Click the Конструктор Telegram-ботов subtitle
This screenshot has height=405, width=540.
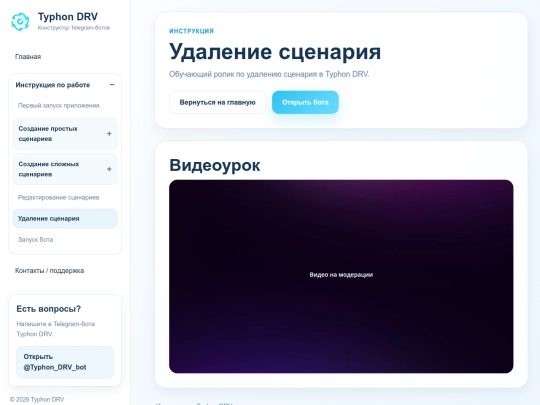[x=74, y=28]
